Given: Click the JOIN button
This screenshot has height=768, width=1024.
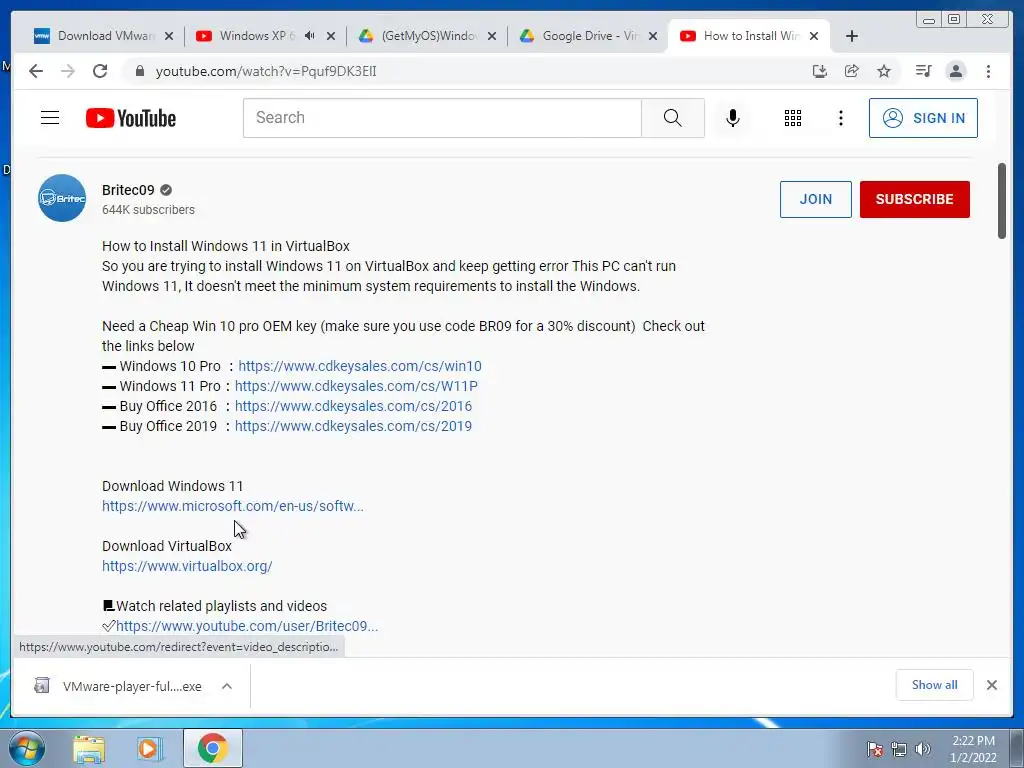Looking at the screenshot, I should [x=816, y=199].
